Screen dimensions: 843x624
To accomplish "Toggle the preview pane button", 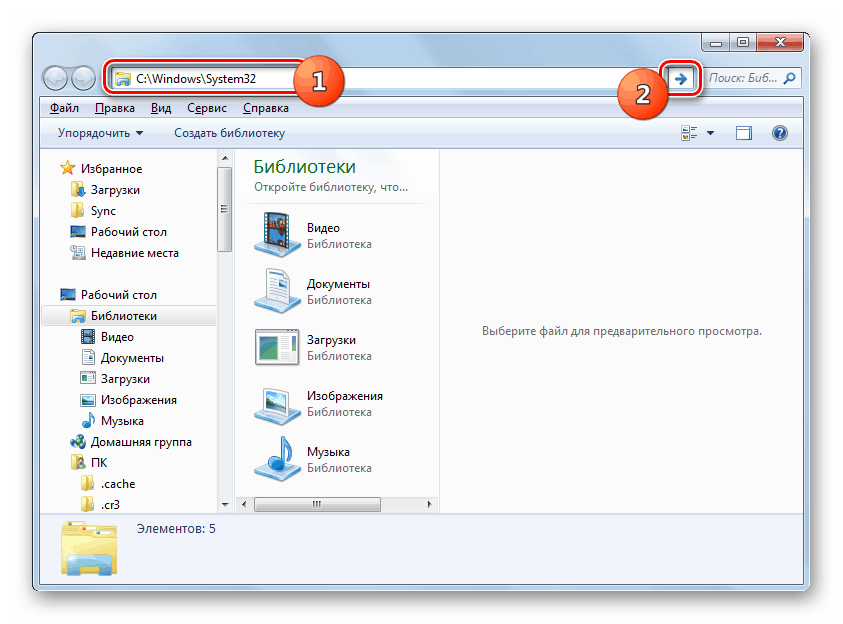I will 744,133.
